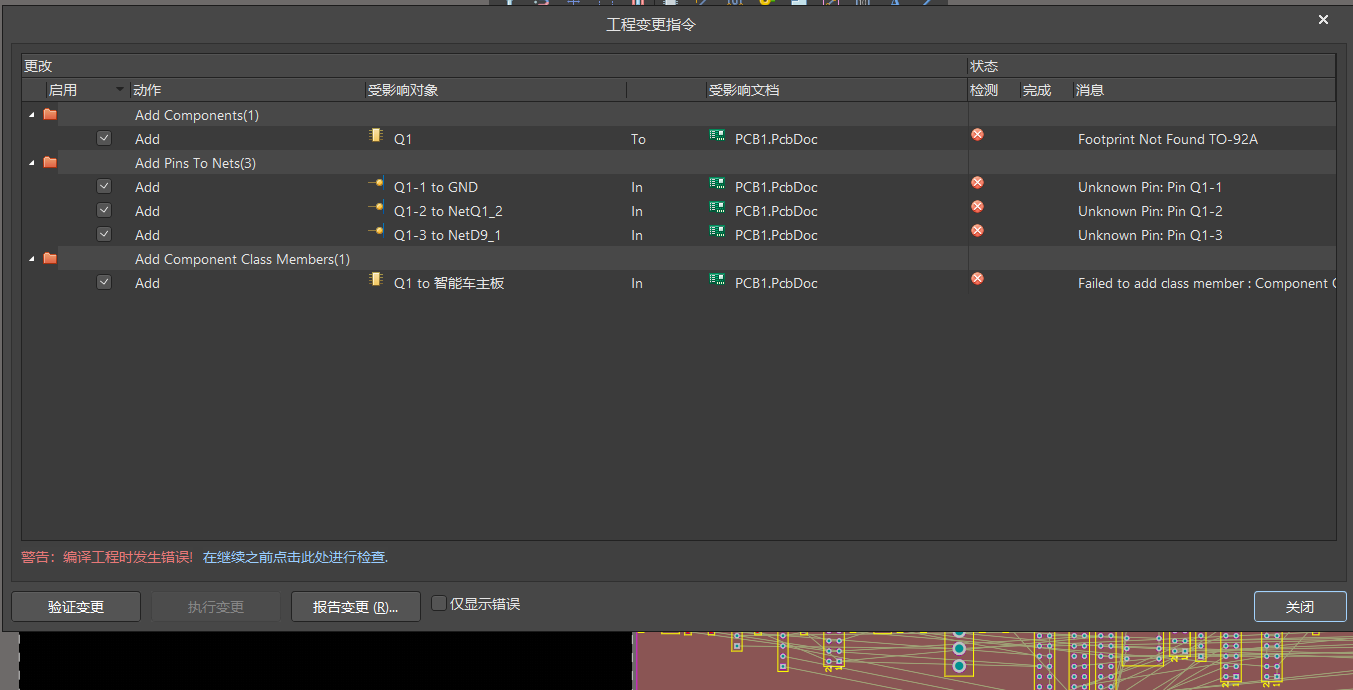The image size is (1353, 690).
Task: Click the 受影响对象 column header
Action: click(x=496, y=90)
